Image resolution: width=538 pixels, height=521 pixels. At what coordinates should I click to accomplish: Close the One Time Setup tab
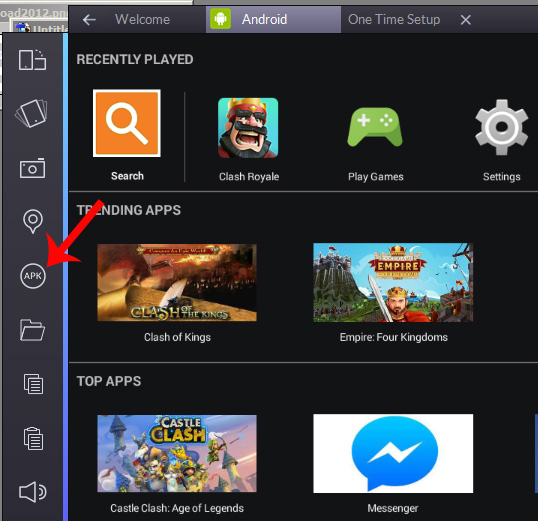tap(465, 20)
